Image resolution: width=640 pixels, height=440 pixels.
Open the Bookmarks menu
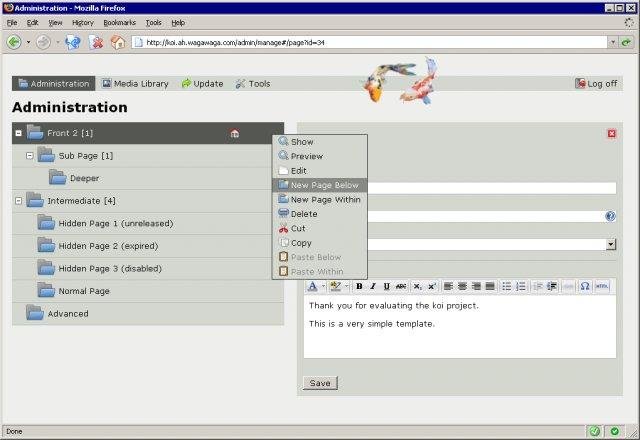[119, 23]
